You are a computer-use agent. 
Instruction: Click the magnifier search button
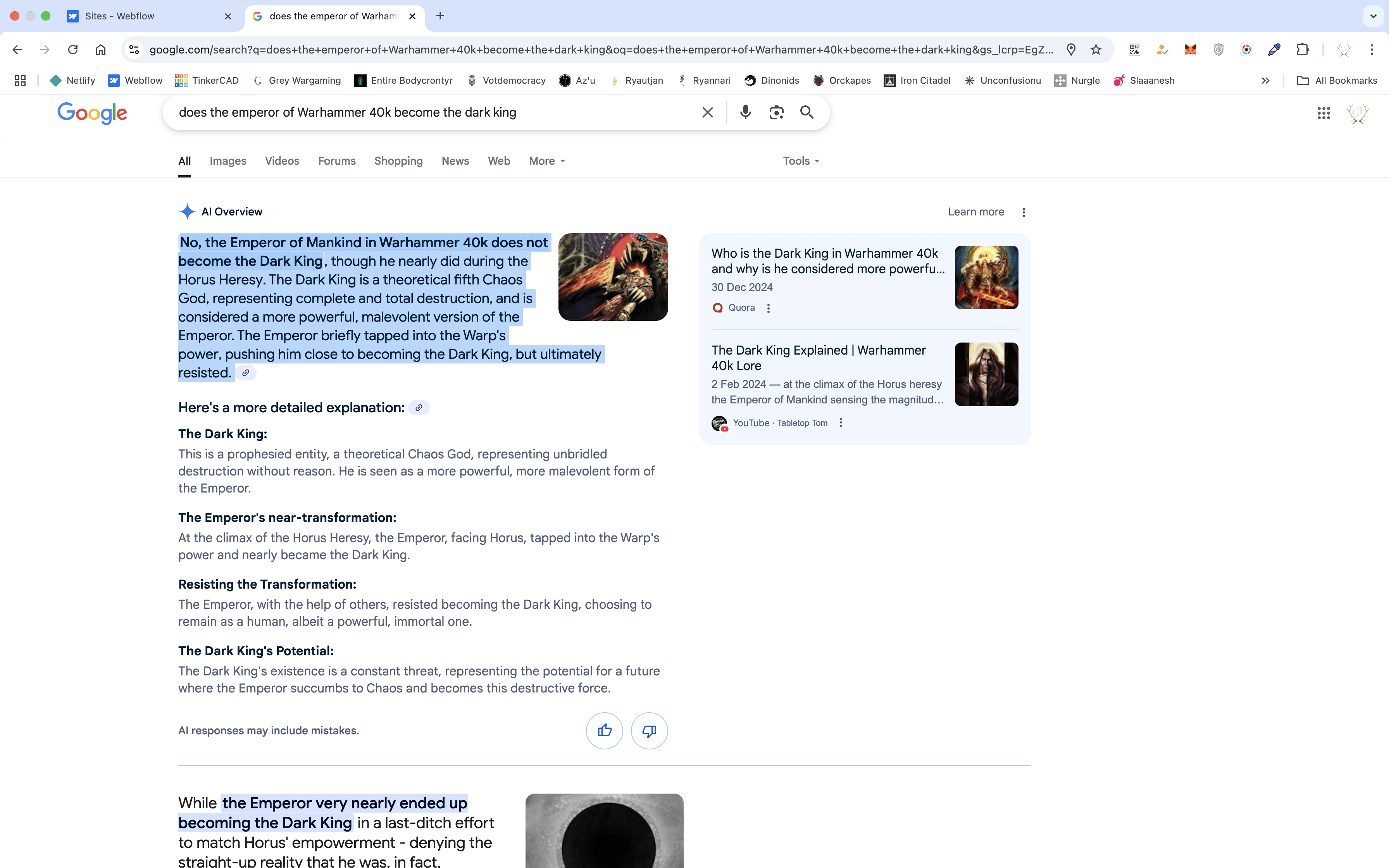click(807, 112)
